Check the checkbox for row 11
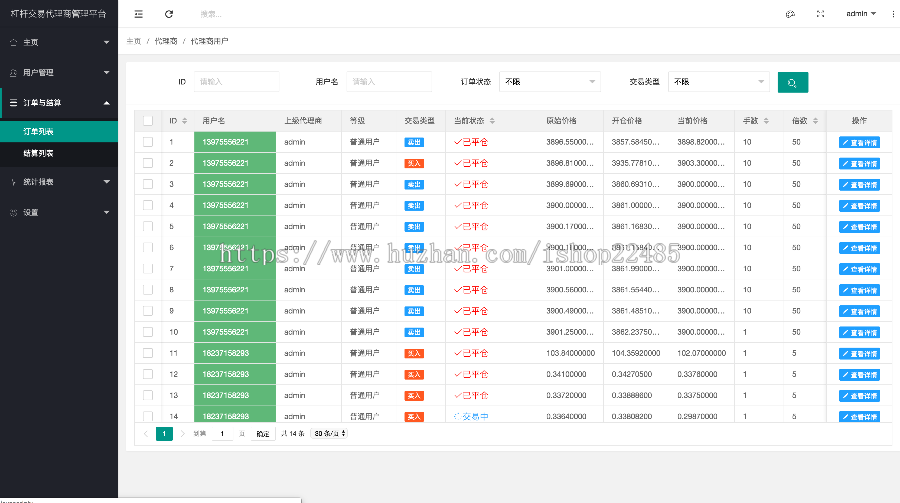Viewport: 900px width, 503px height. pos(148,353)
